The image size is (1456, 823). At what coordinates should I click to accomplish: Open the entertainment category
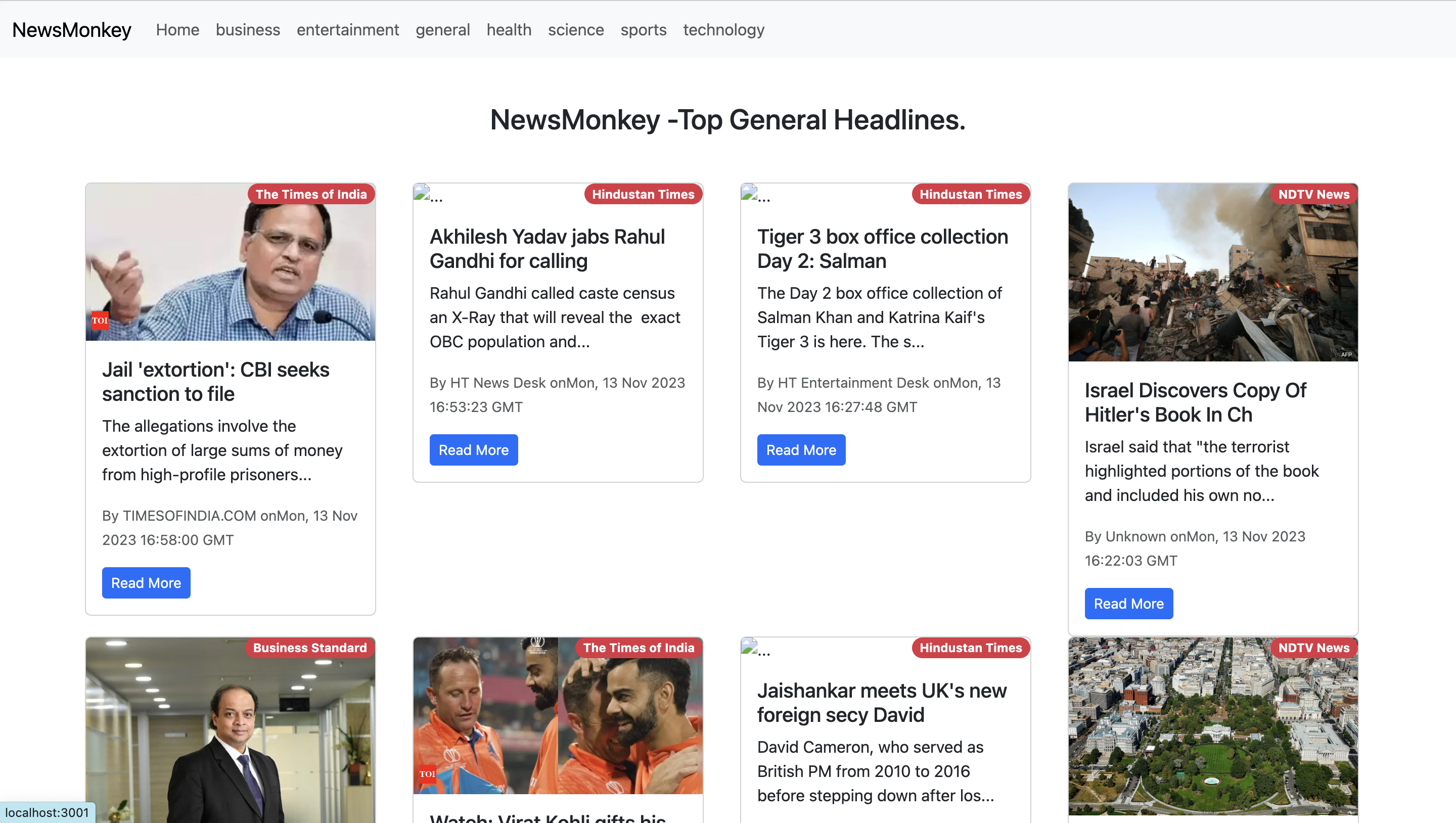348,29
